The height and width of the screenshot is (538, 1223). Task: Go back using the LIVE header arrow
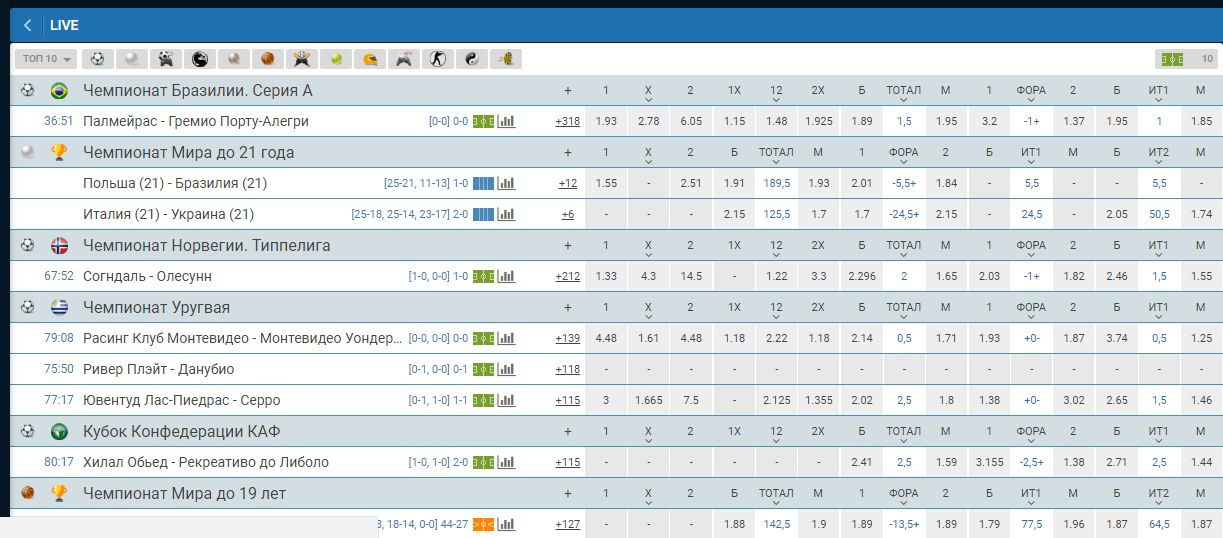27,25
